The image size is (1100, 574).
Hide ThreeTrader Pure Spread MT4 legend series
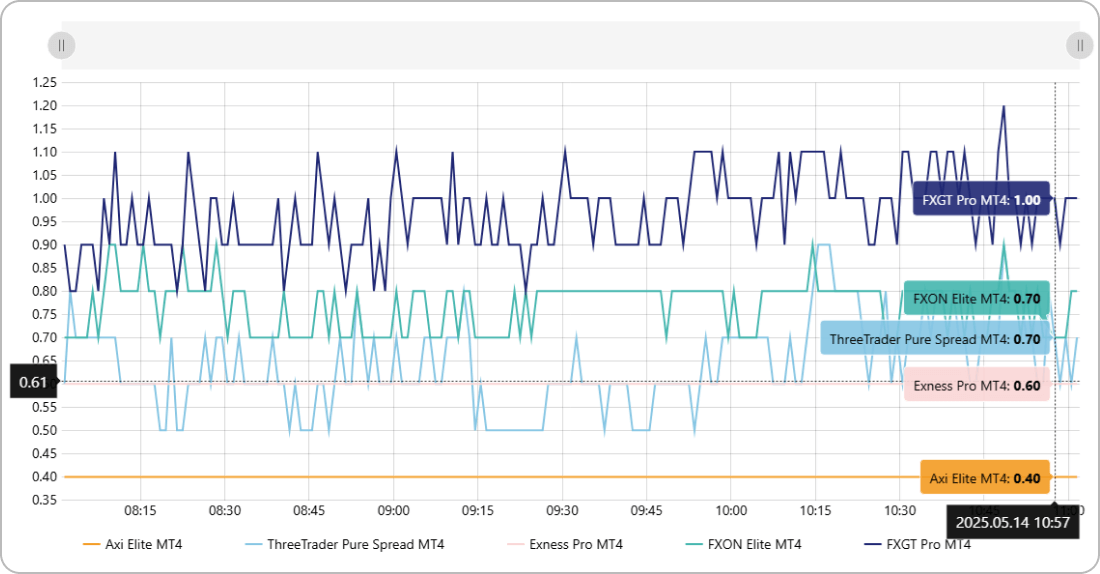point(355,544)
